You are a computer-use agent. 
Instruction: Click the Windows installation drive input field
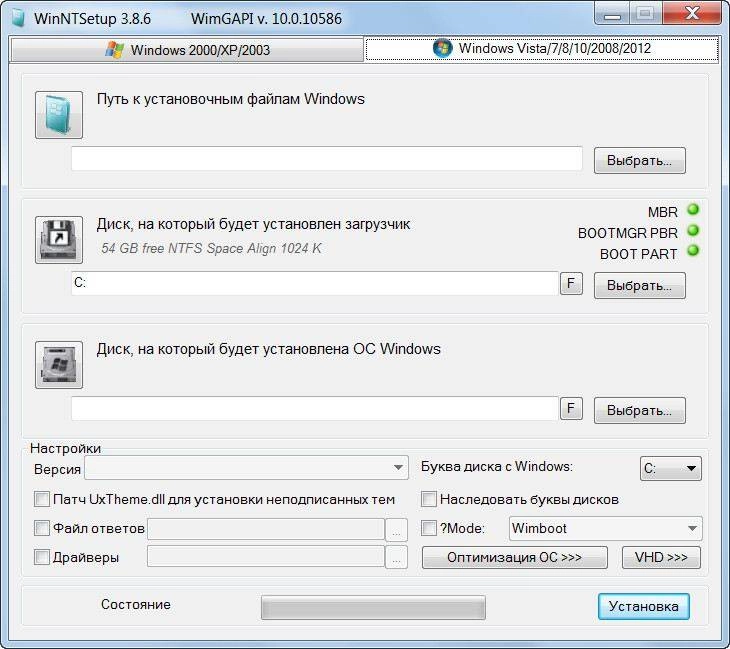(x=315, y=408)
